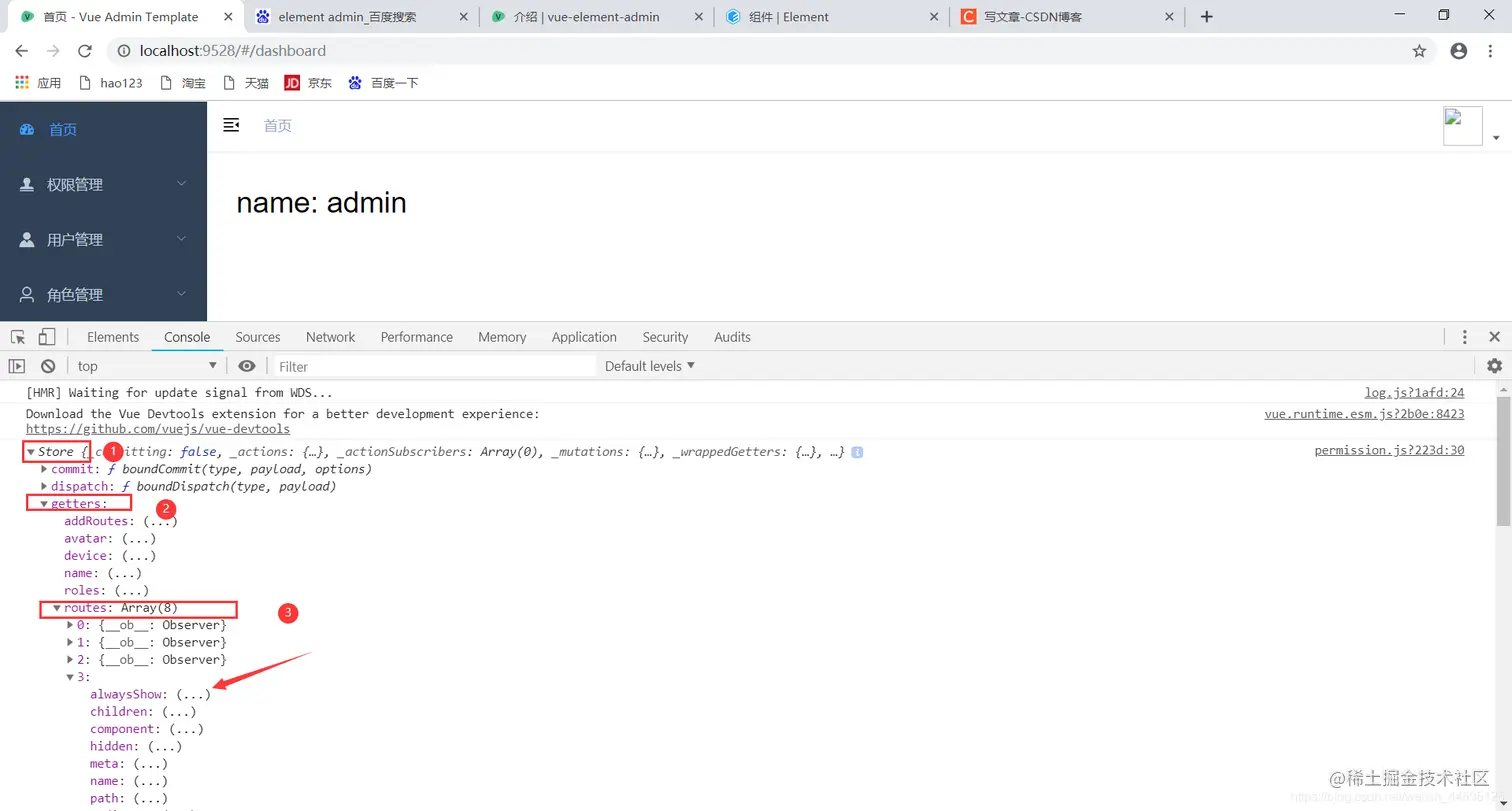This screenshot has width=1512, height=811.
Task: Open the console settings gear
Action: coord(1494,366)
